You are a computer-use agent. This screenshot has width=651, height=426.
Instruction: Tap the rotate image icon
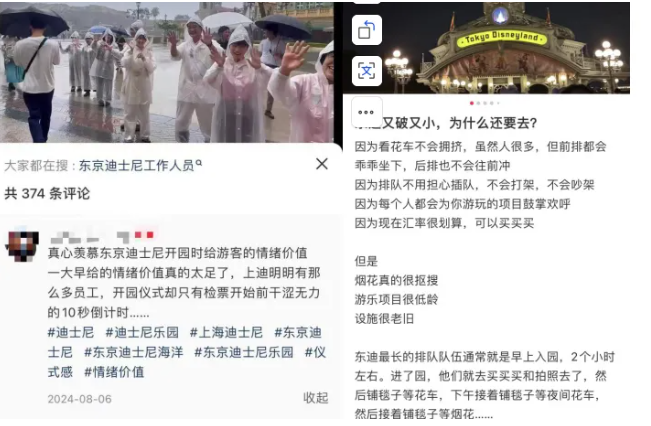click(367, 30)
